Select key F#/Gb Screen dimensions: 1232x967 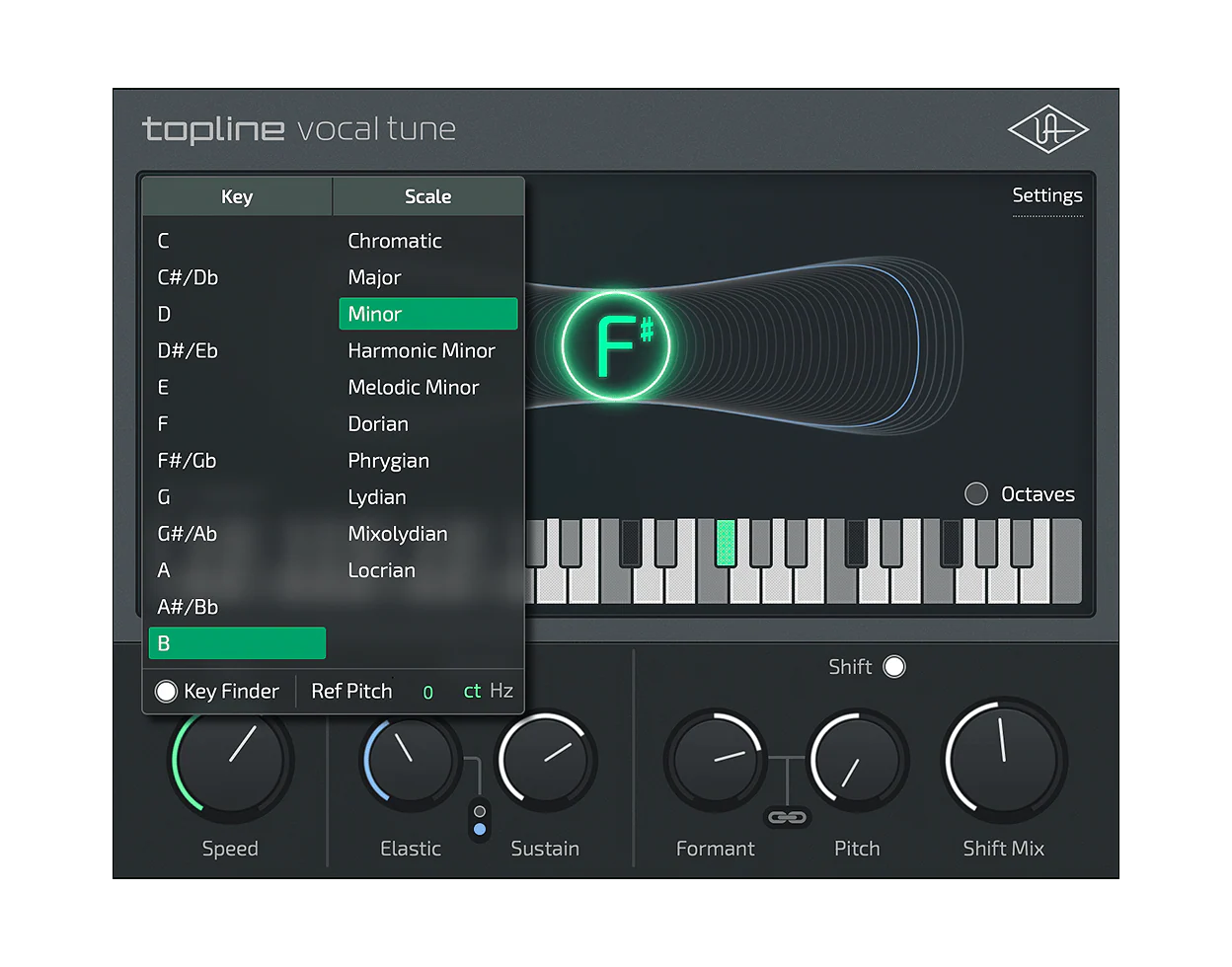(x=237, y=460)
